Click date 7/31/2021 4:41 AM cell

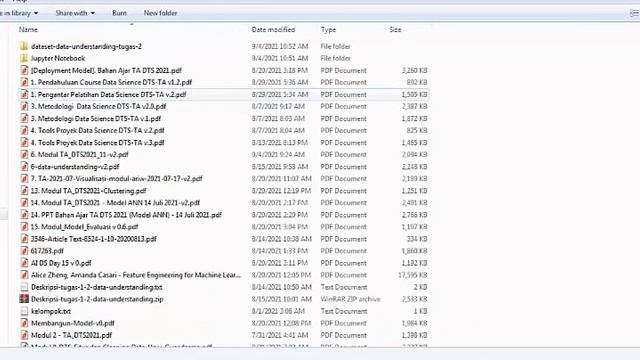coord(280,335)
